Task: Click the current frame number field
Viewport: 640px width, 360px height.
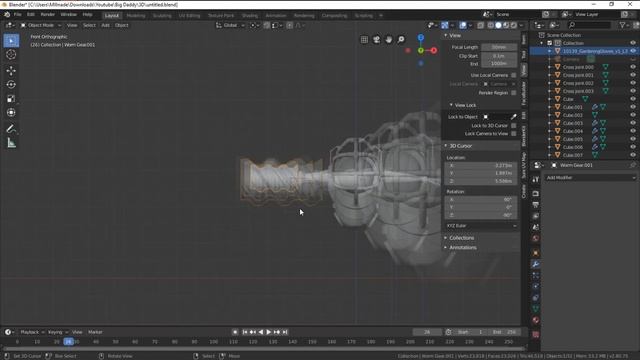Action: pyautogui.click(x=427, y=332)
